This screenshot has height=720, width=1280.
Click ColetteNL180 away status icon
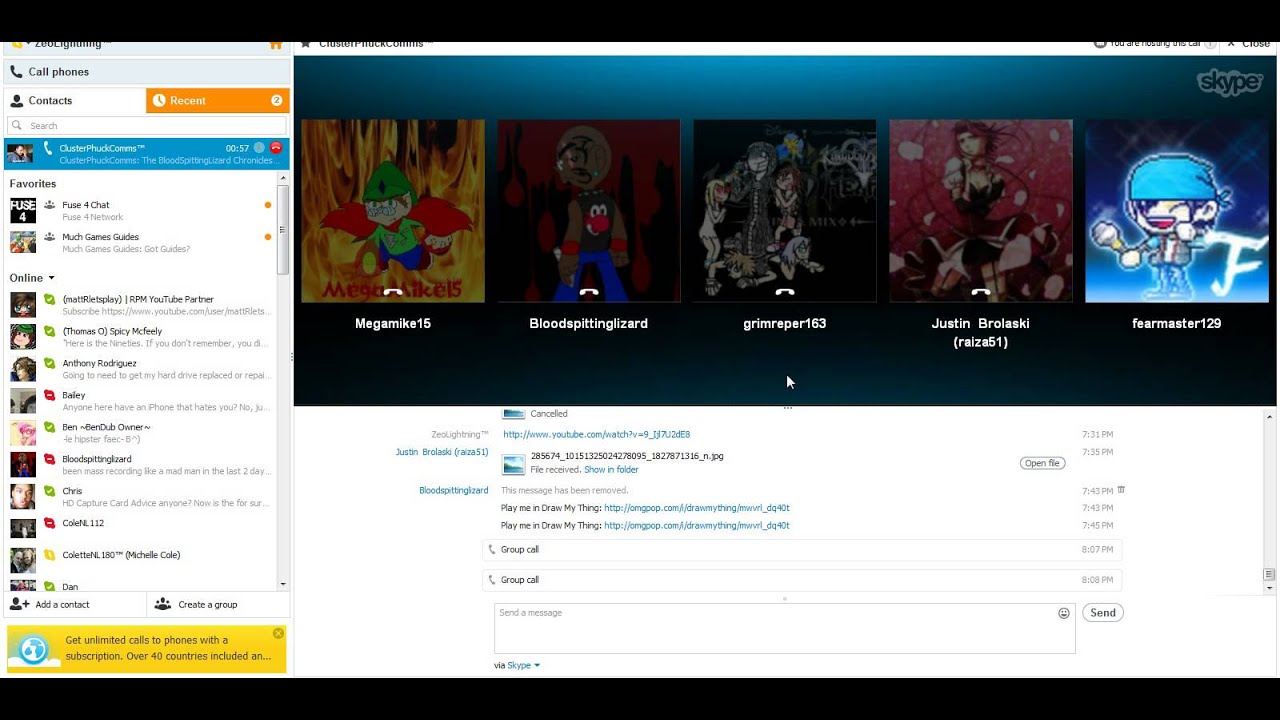[x=49, y=555]
